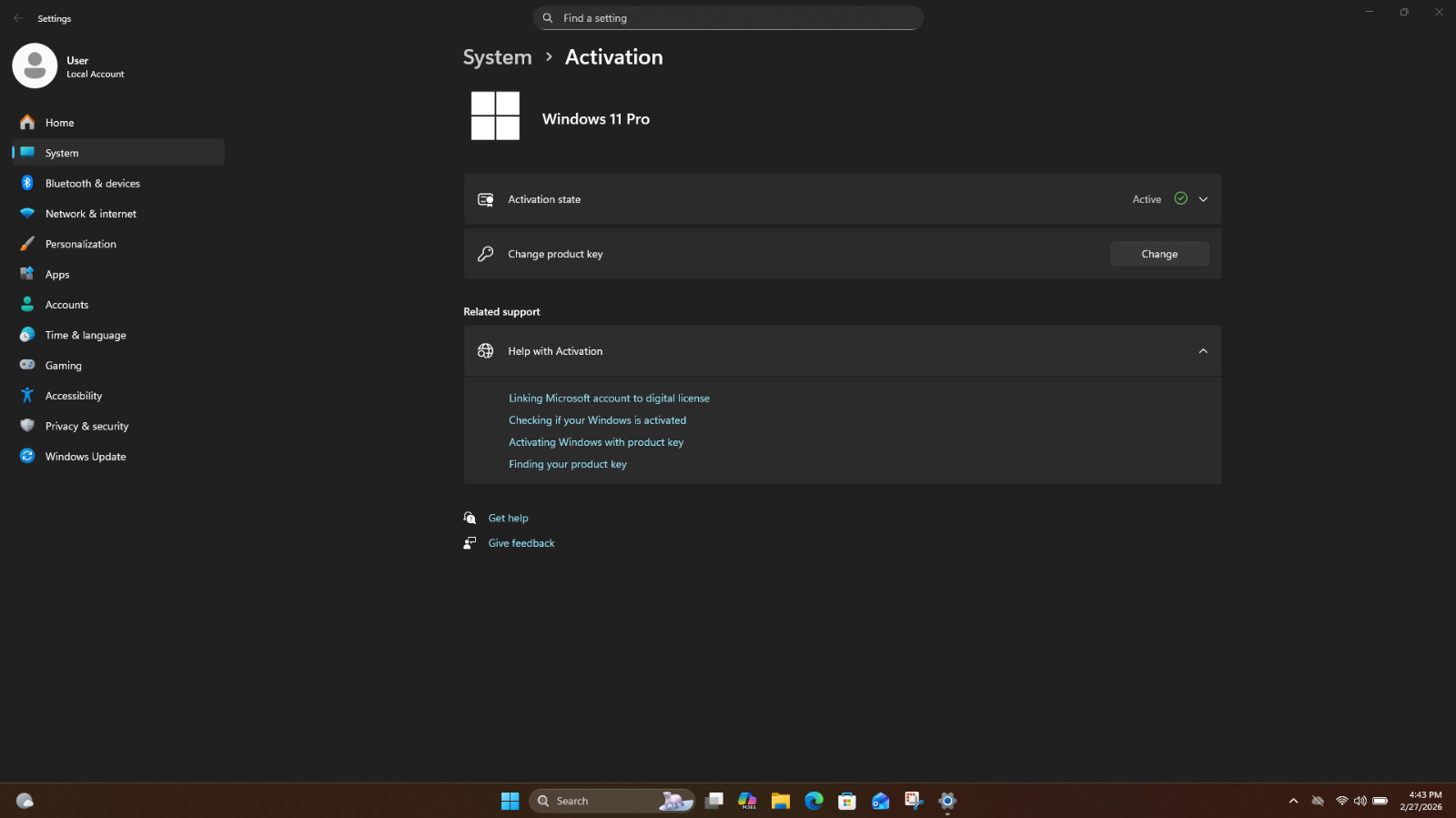
Task: Open Windows Update settings page
Action: (x=118, y=456)
